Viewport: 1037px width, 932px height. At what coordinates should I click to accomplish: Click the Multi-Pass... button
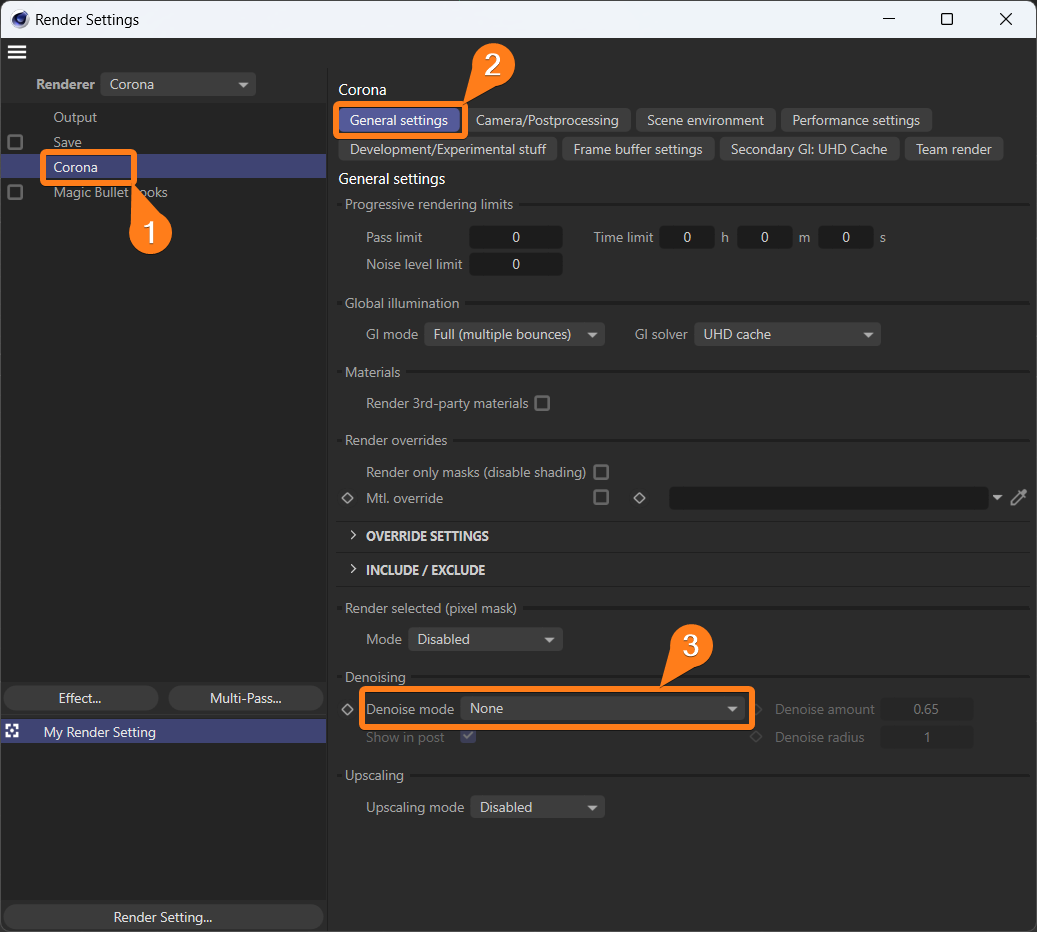pos(246,699)
